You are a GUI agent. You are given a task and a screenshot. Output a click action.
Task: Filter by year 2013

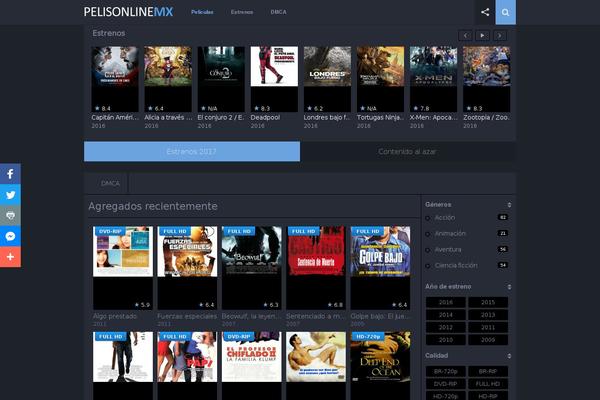point(488,315)
